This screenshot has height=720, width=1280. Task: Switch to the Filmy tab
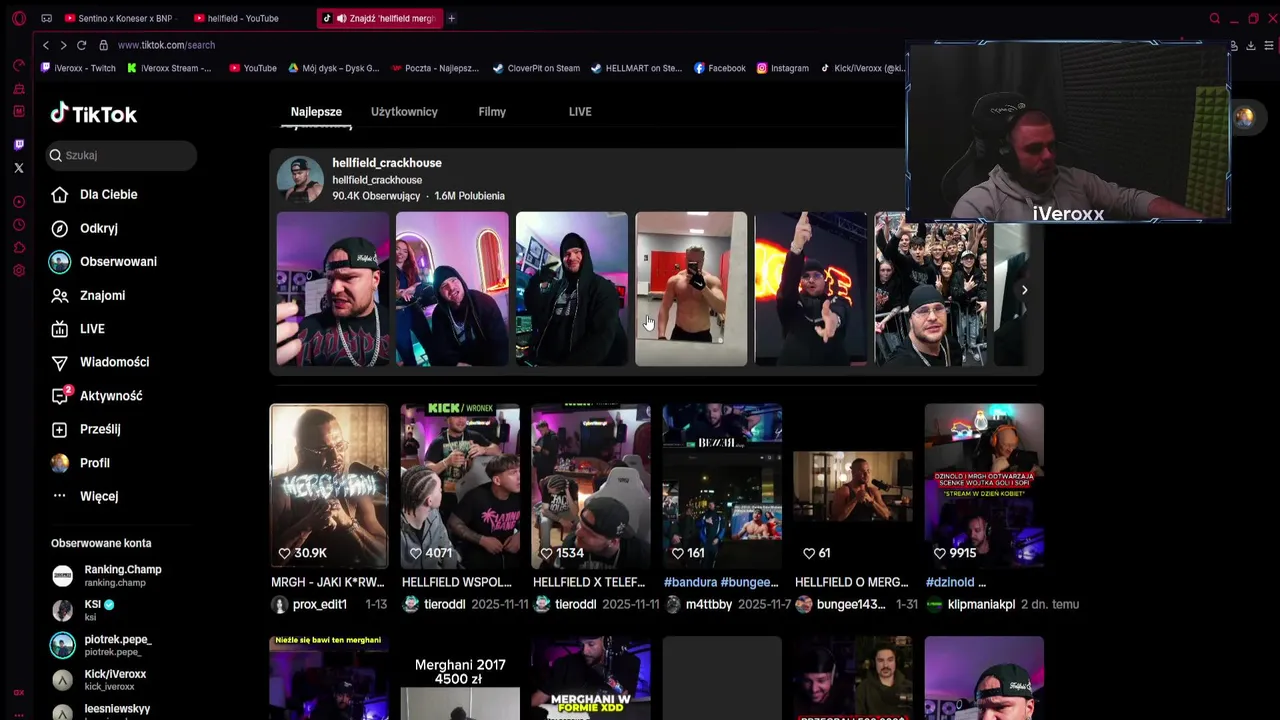pos(492,112)
